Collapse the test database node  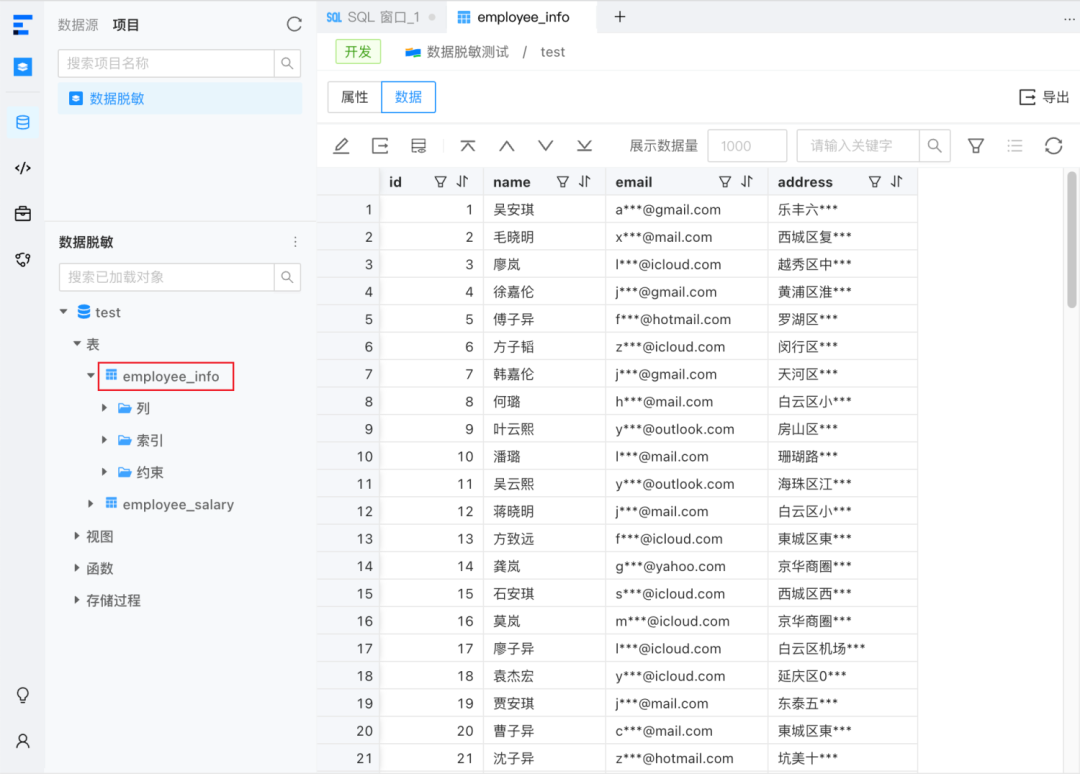point(63,312)
